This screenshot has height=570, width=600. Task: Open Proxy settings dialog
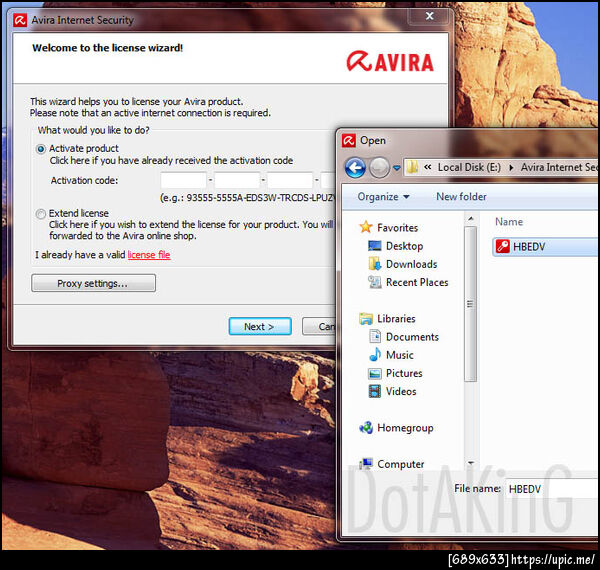click(x=93, y=283)
